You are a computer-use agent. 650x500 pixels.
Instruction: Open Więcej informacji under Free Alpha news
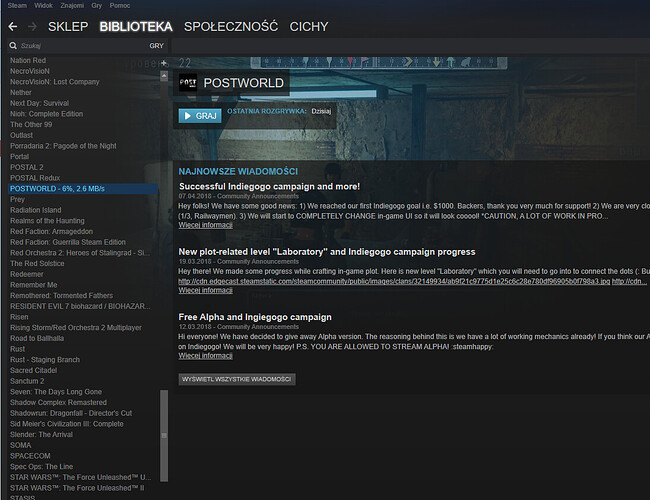(206, 356)
